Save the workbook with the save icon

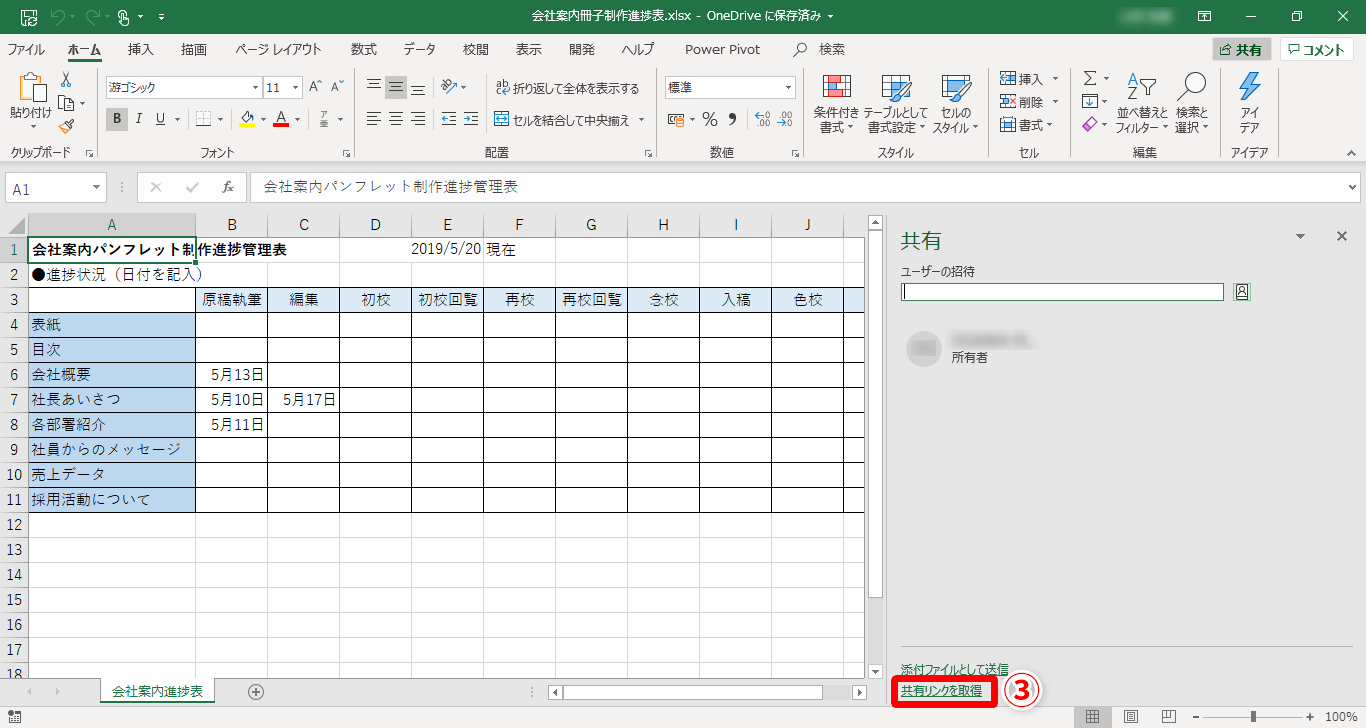point(30,16)
